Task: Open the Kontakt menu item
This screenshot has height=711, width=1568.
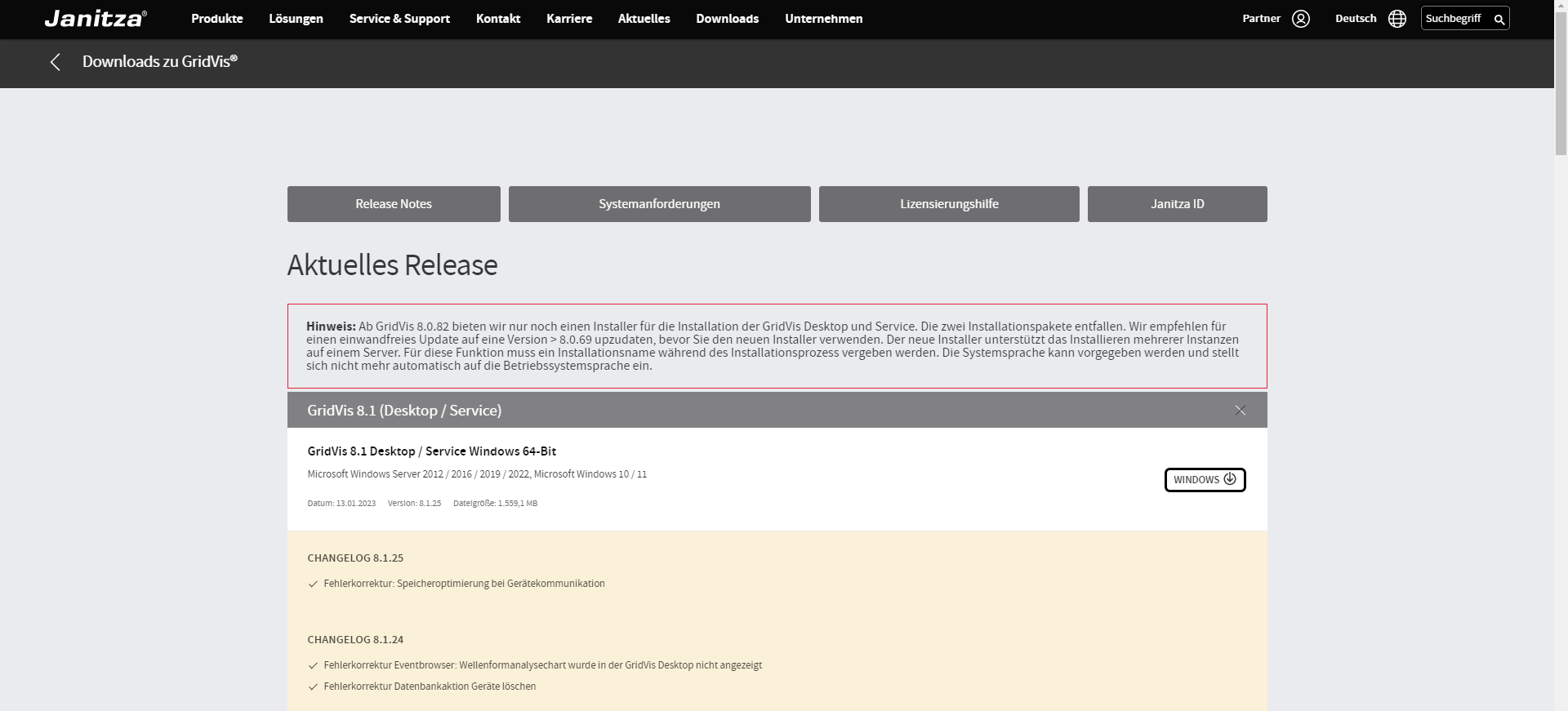Action: [x=498, y=19]
